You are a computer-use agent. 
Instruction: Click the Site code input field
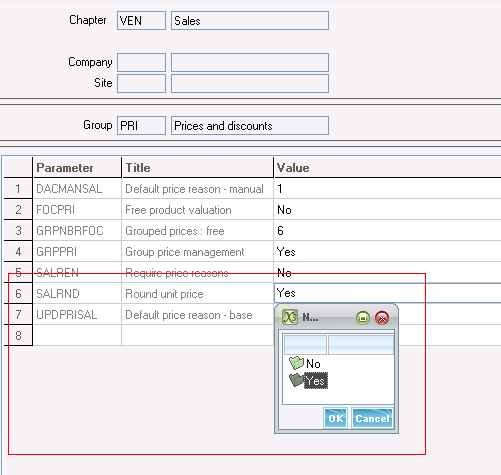[141, 83]
